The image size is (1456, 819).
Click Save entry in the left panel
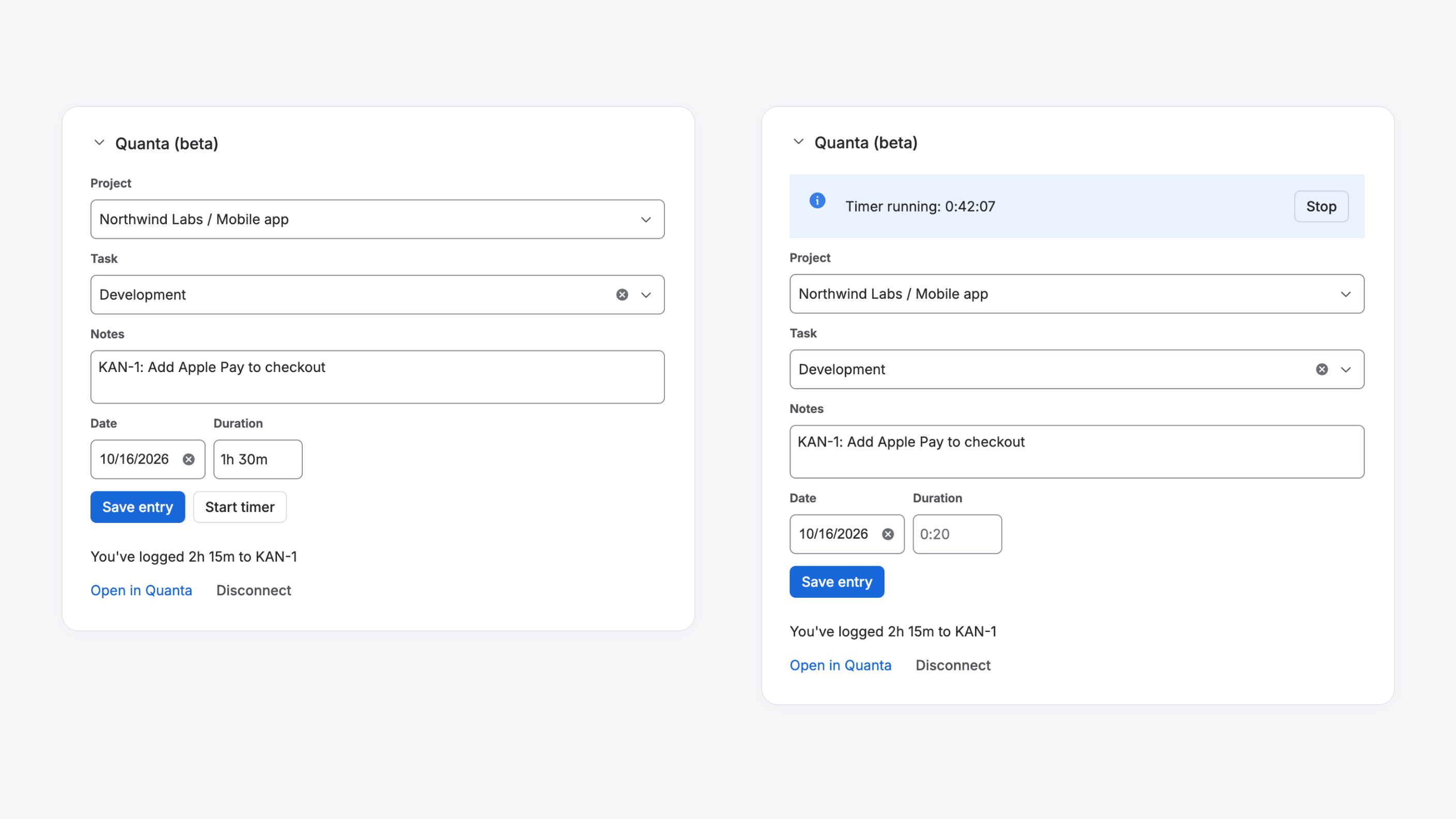pos(137,507)
